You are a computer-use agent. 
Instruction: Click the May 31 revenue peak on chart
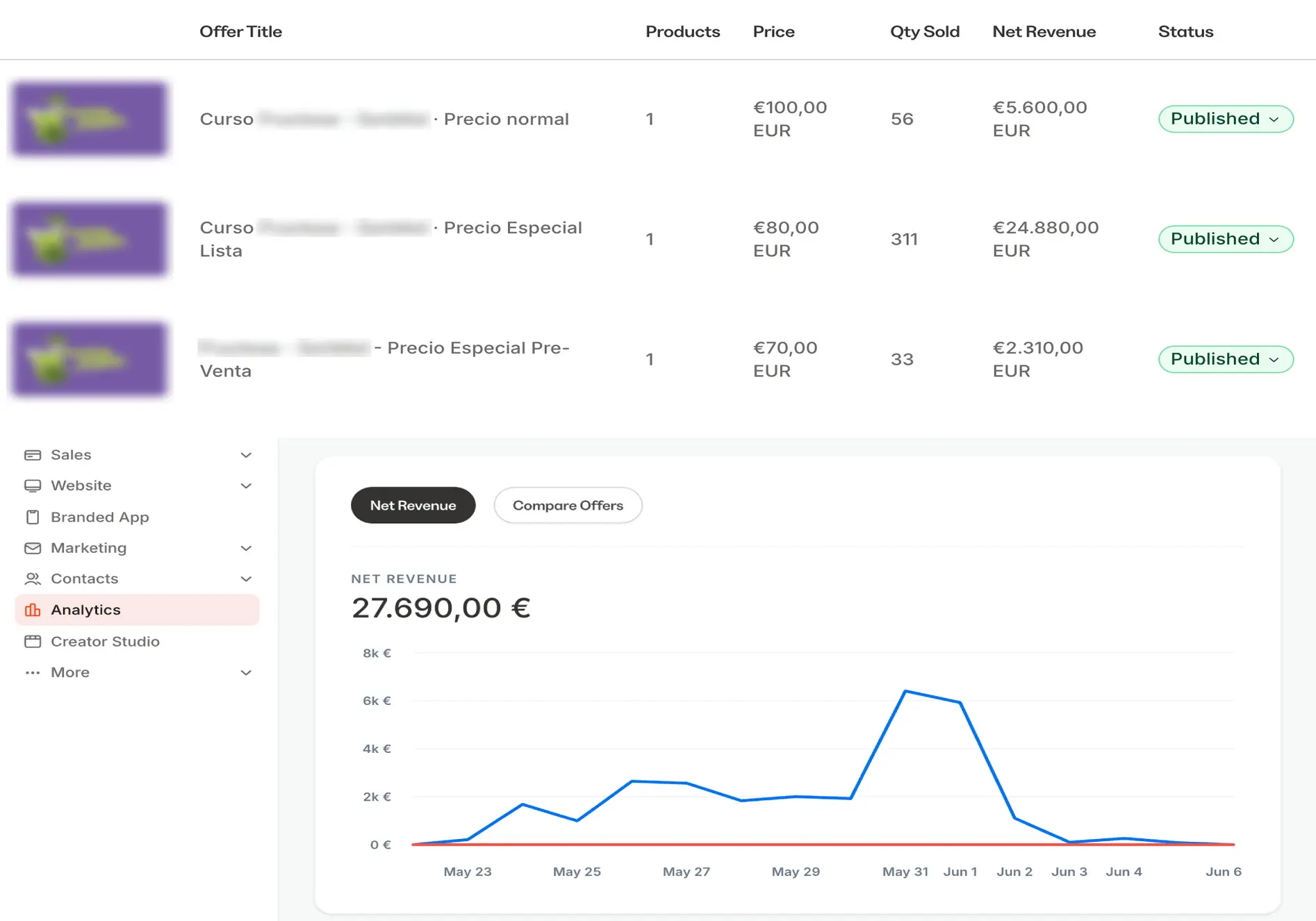pos(905,690)
